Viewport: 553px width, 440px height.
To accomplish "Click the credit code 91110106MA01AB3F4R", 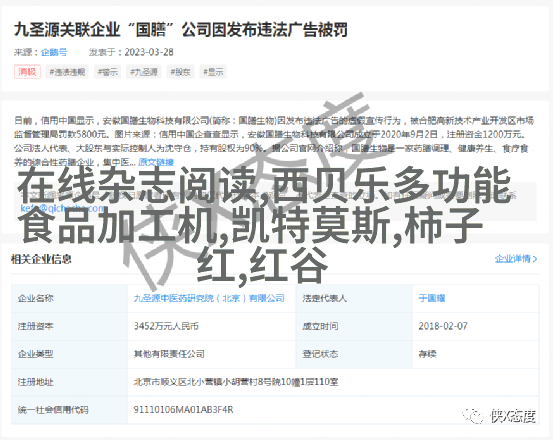I will [x=183, y=410].
